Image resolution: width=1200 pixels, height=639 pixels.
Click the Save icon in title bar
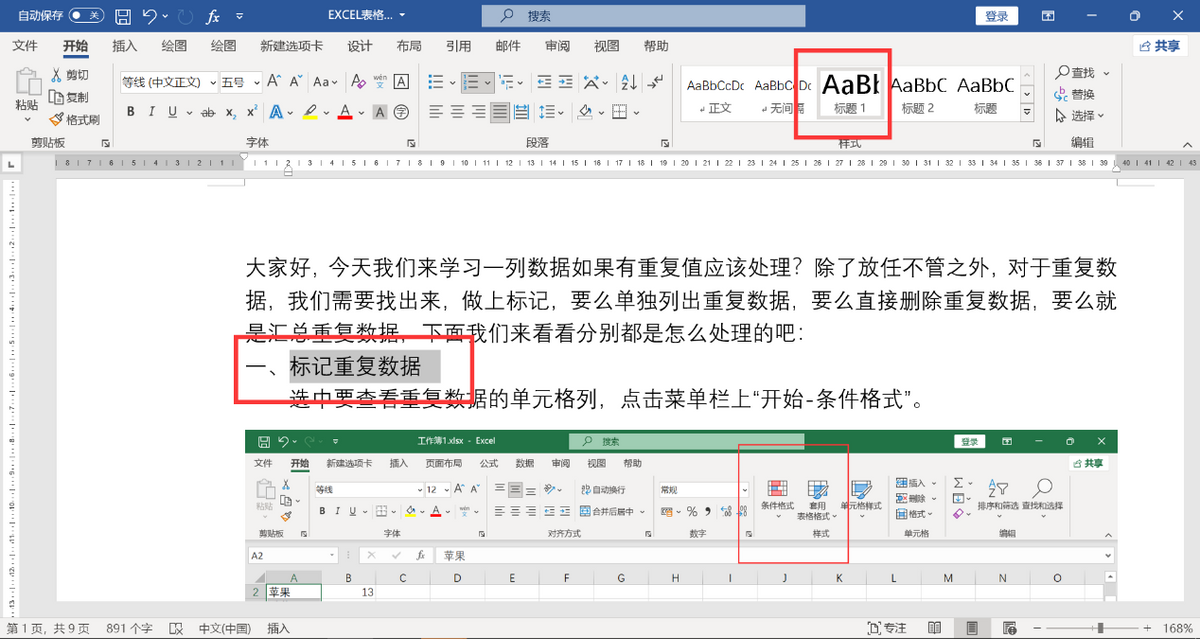122,16
